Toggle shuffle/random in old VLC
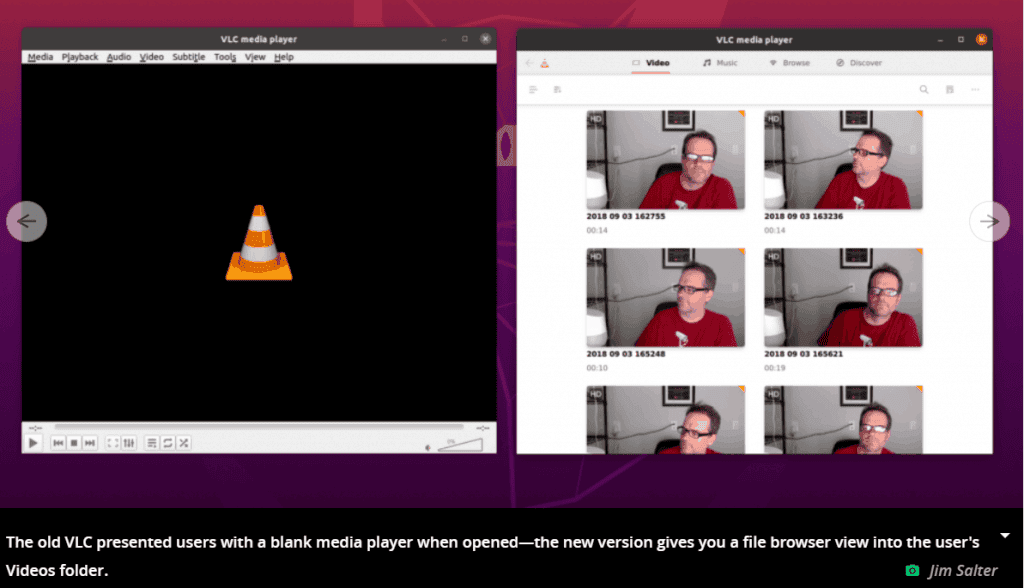This screenshot has height=588, width=1024. [184, 443]
